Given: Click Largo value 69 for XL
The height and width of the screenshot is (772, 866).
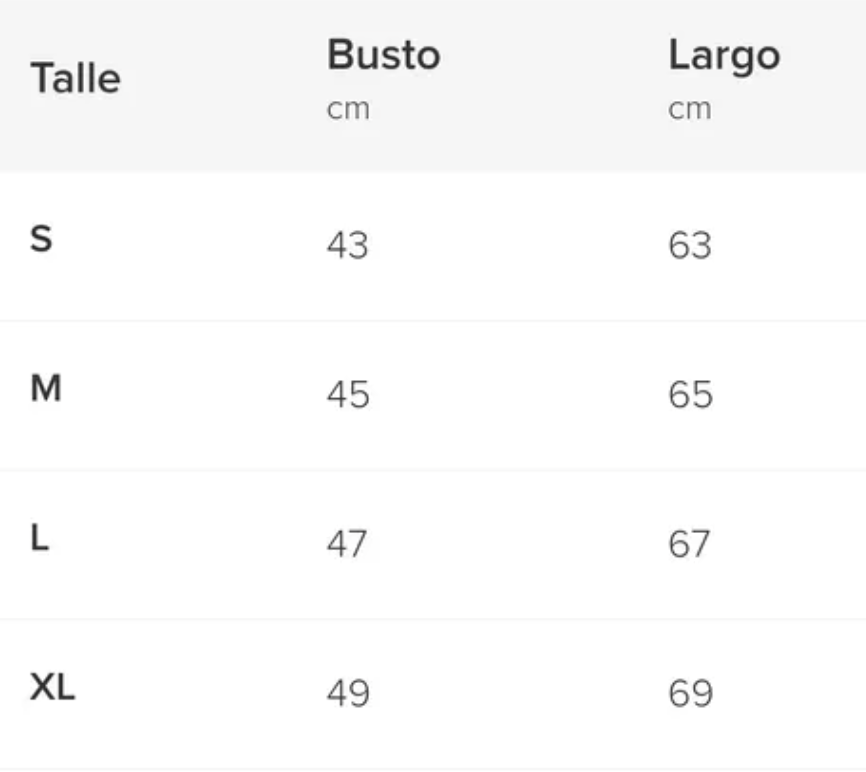Looking at the screenshot, I should tap(690, 693).
